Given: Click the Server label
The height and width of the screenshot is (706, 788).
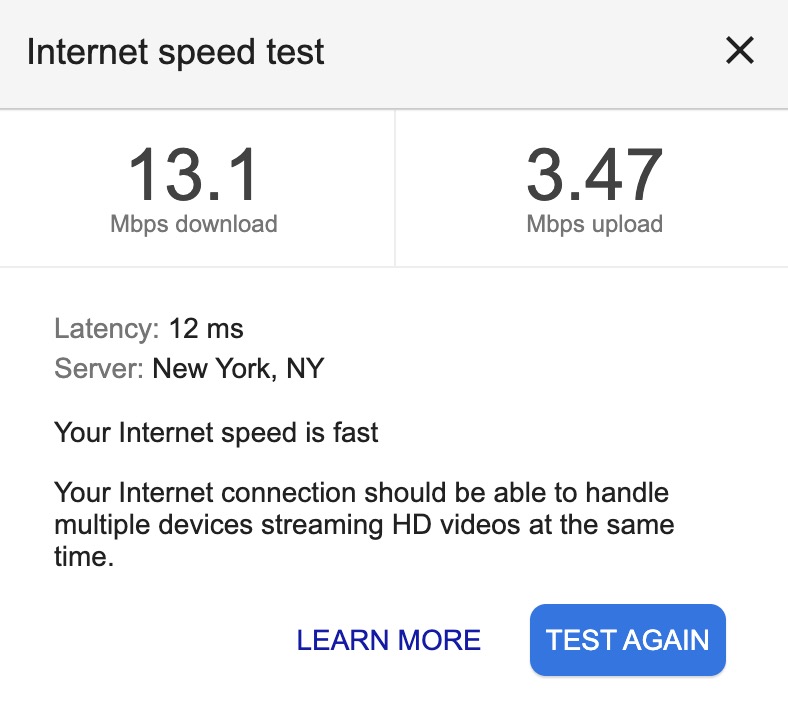Looking at the screenshot, I should 99,369.
